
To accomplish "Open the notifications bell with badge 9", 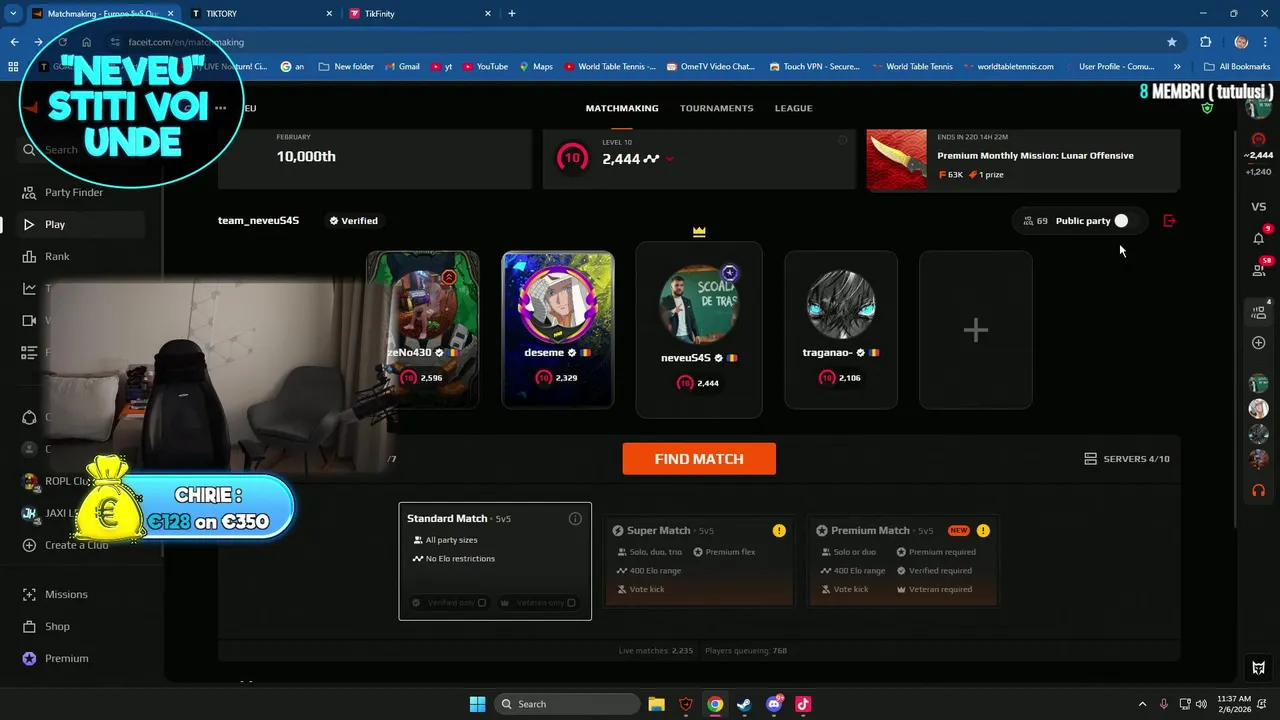I will [1259, 238].
